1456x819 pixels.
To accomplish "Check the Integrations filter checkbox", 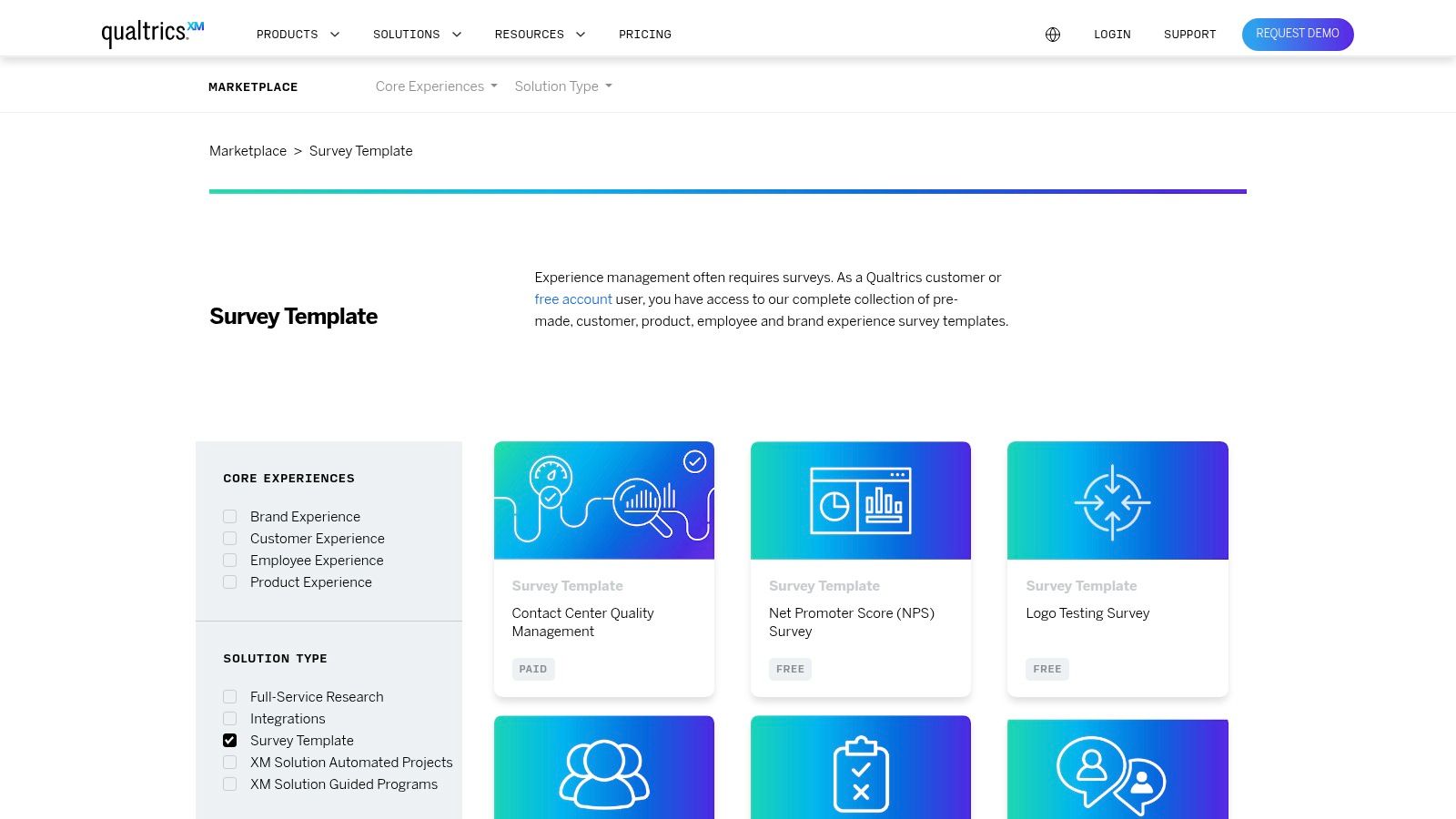I will point(230,719).
